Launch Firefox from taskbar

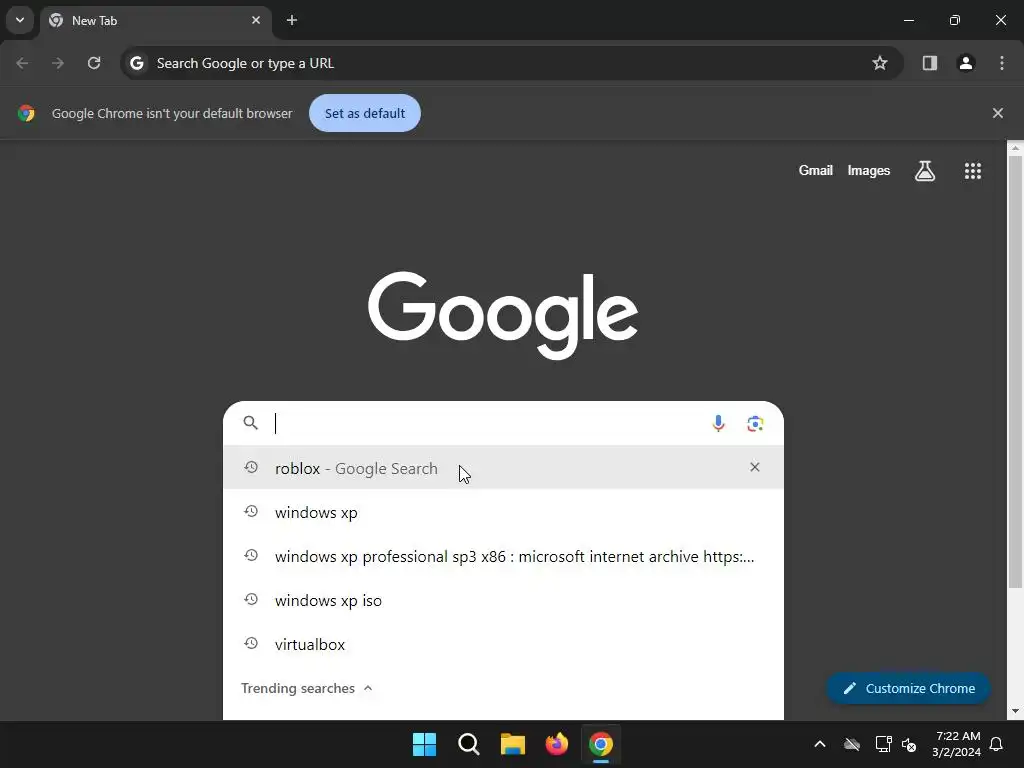557,744
